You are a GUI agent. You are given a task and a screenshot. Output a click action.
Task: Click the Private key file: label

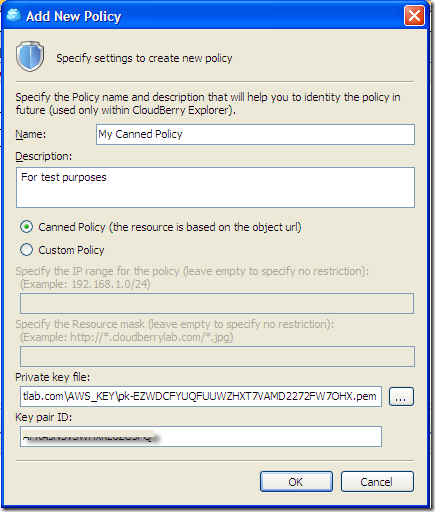click(x=53, y=377)
